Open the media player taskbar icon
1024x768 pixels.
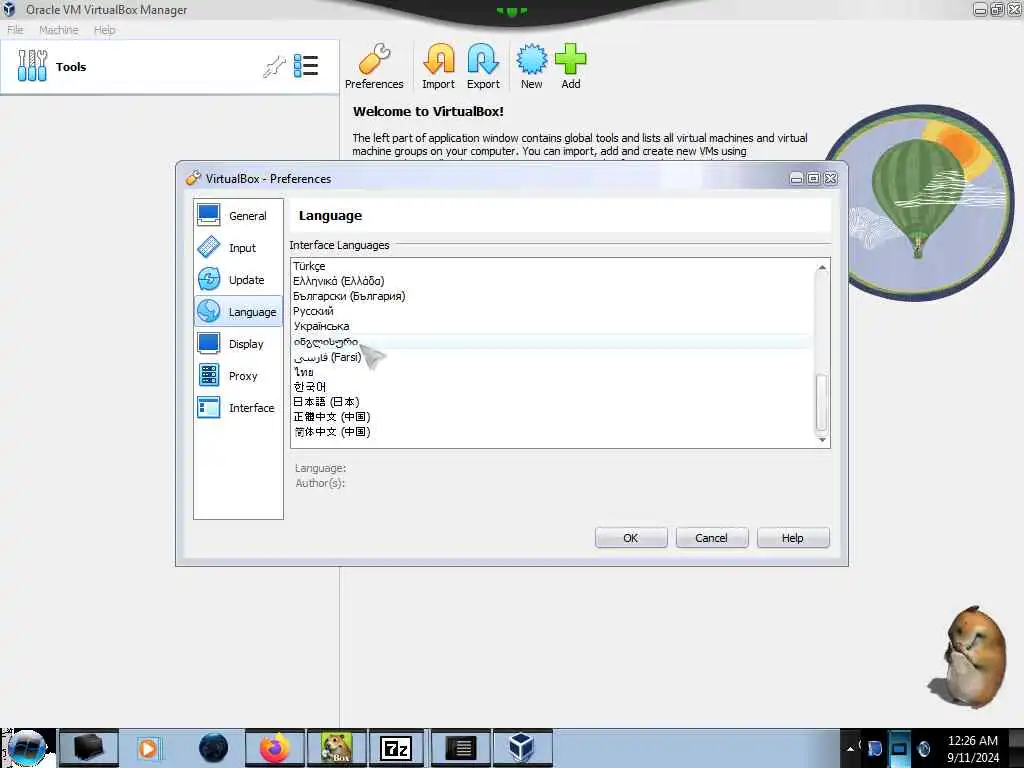tap(148, 748)
